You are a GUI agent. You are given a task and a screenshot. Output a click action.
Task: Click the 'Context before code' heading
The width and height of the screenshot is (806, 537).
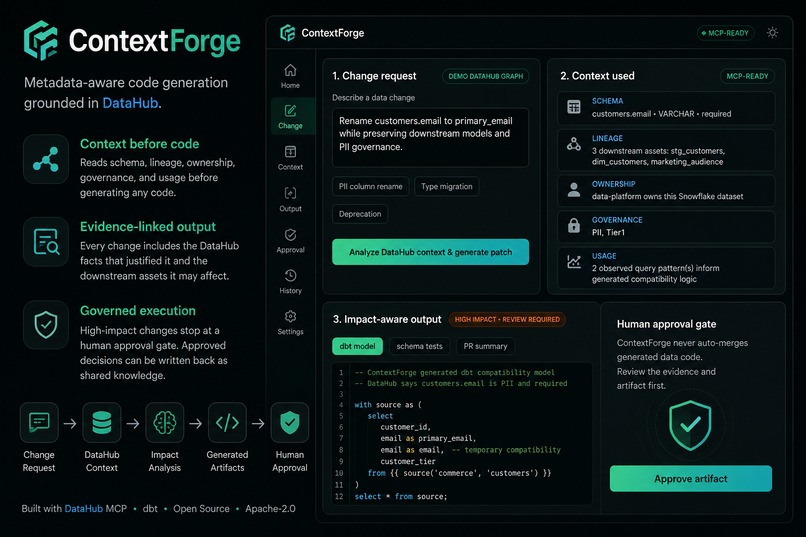pos(139,144)
